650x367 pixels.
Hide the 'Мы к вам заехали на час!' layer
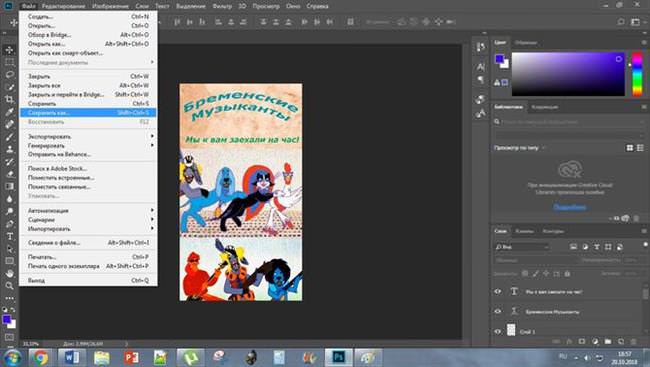pos(498,292)
